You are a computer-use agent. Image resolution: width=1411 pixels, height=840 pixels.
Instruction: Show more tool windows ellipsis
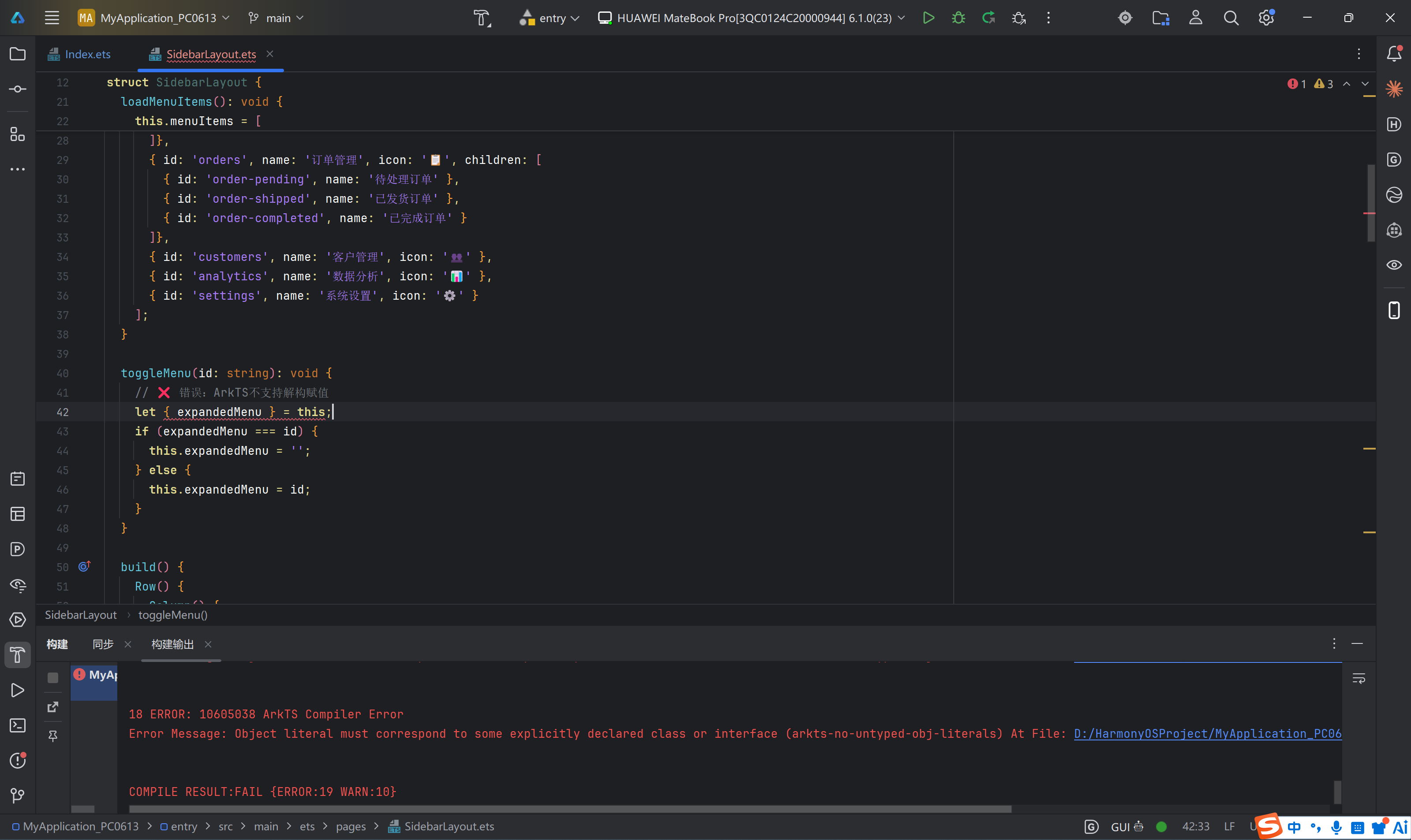pyautogui.click(x=18, y=169)
